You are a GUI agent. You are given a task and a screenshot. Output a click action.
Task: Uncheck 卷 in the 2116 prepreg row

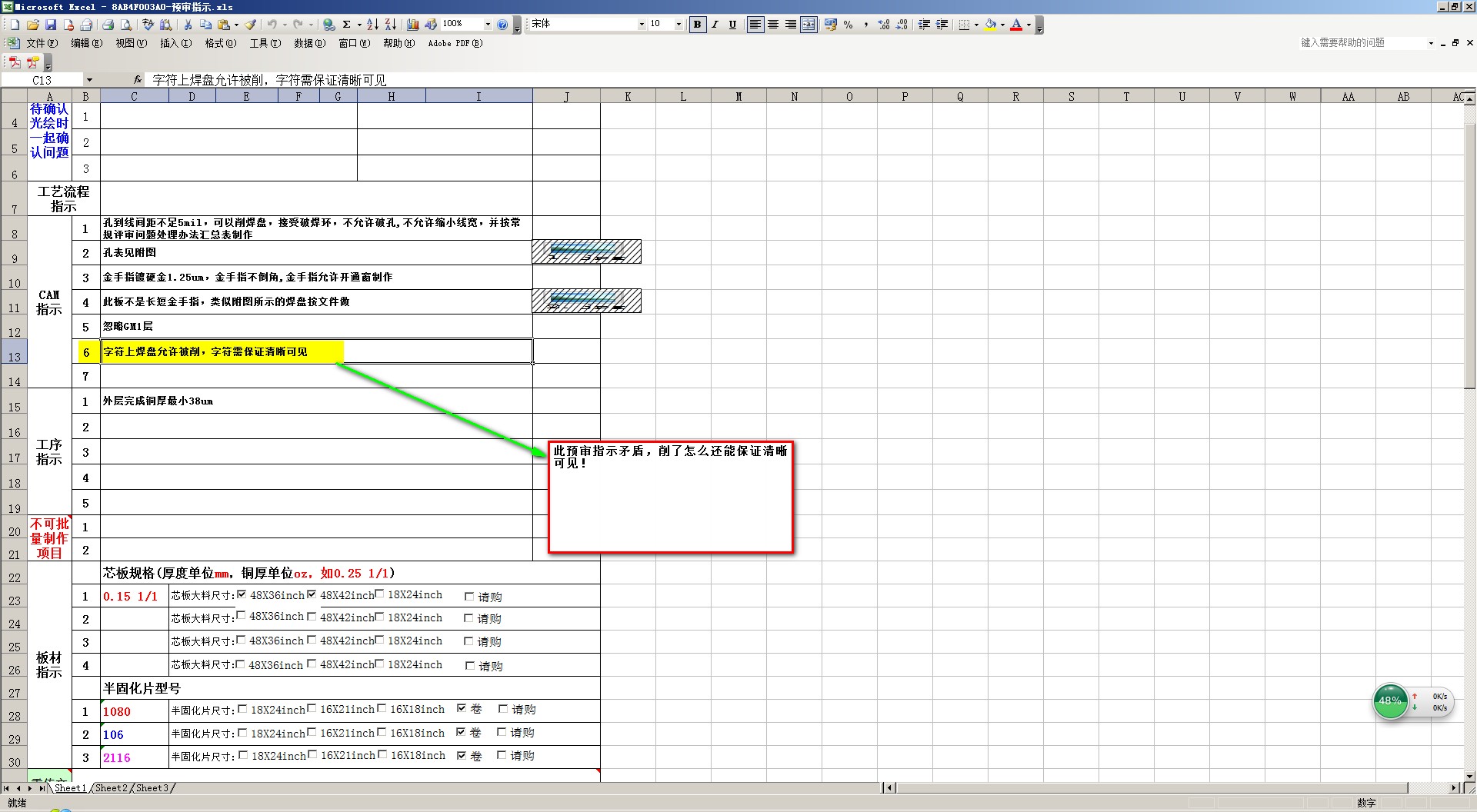462,755
